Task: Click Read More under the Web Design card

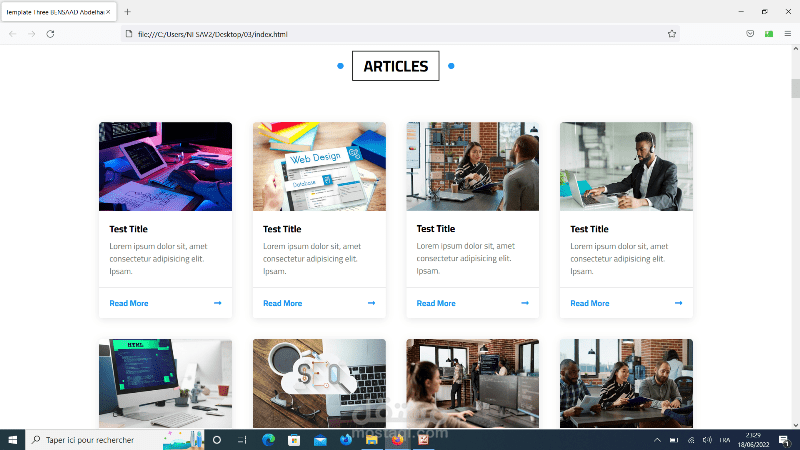Action: [x=283, y=303]
